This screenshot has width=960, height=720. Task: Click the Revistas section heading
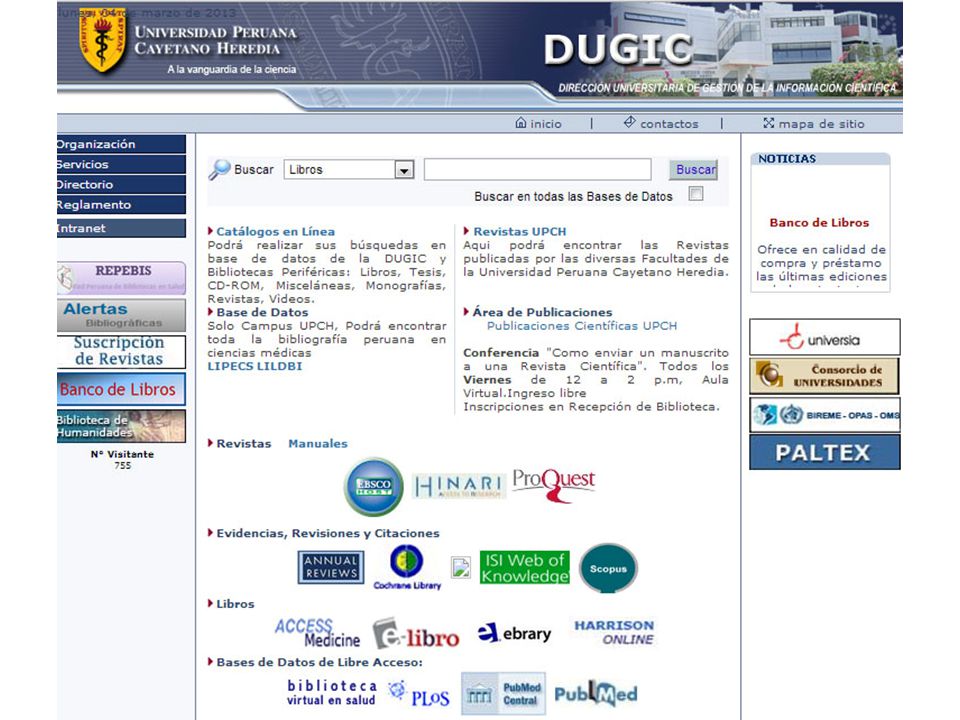click(244, 443)
